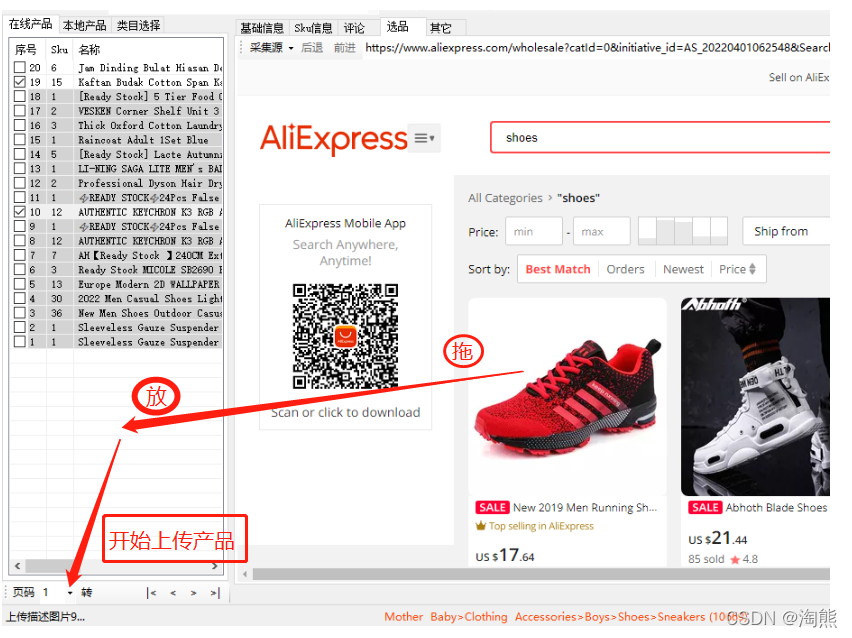Switch to 在线产品 tab
The width and height of the screenshot is (852, 638).
coord(30,24)
